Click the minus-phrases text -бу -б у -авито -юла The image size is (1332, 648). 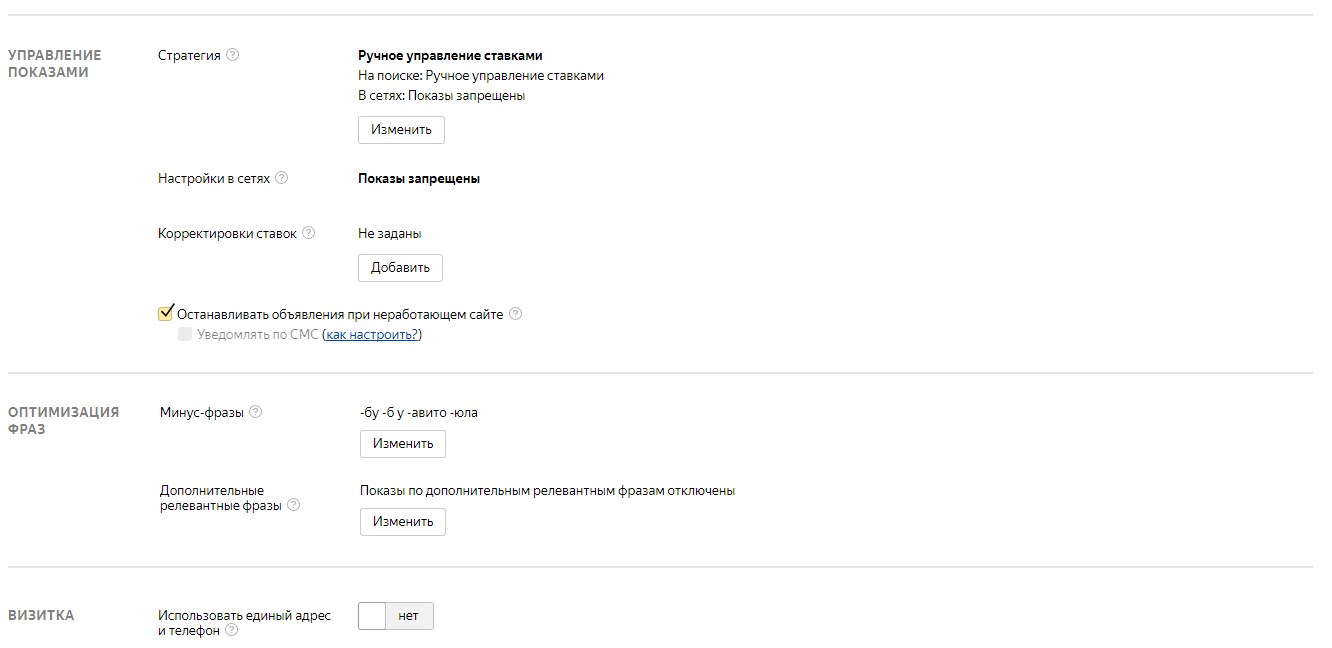point(419,412)
